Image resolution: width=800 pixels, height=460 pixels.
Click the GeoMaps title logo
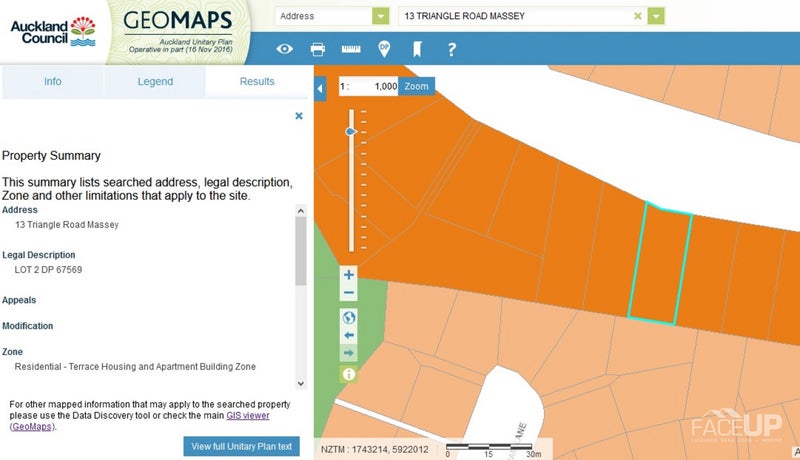pos(178,21)
